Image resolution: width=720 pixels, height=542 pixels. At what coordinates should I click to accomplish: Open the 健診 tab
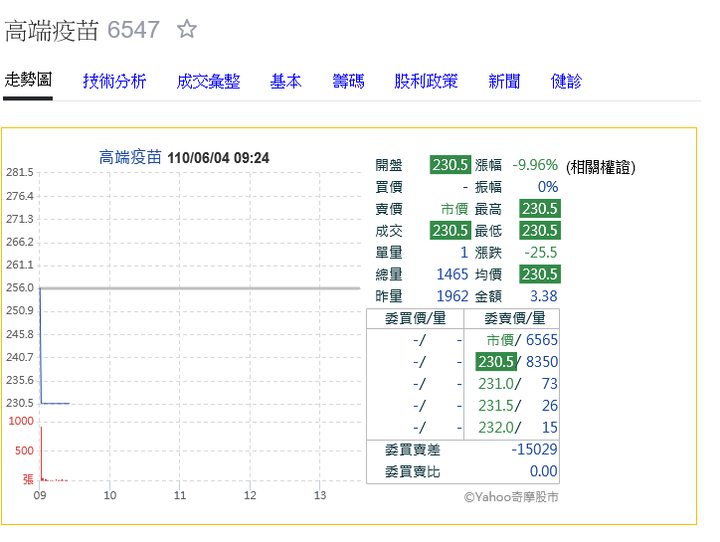click(x=566, y=81)
